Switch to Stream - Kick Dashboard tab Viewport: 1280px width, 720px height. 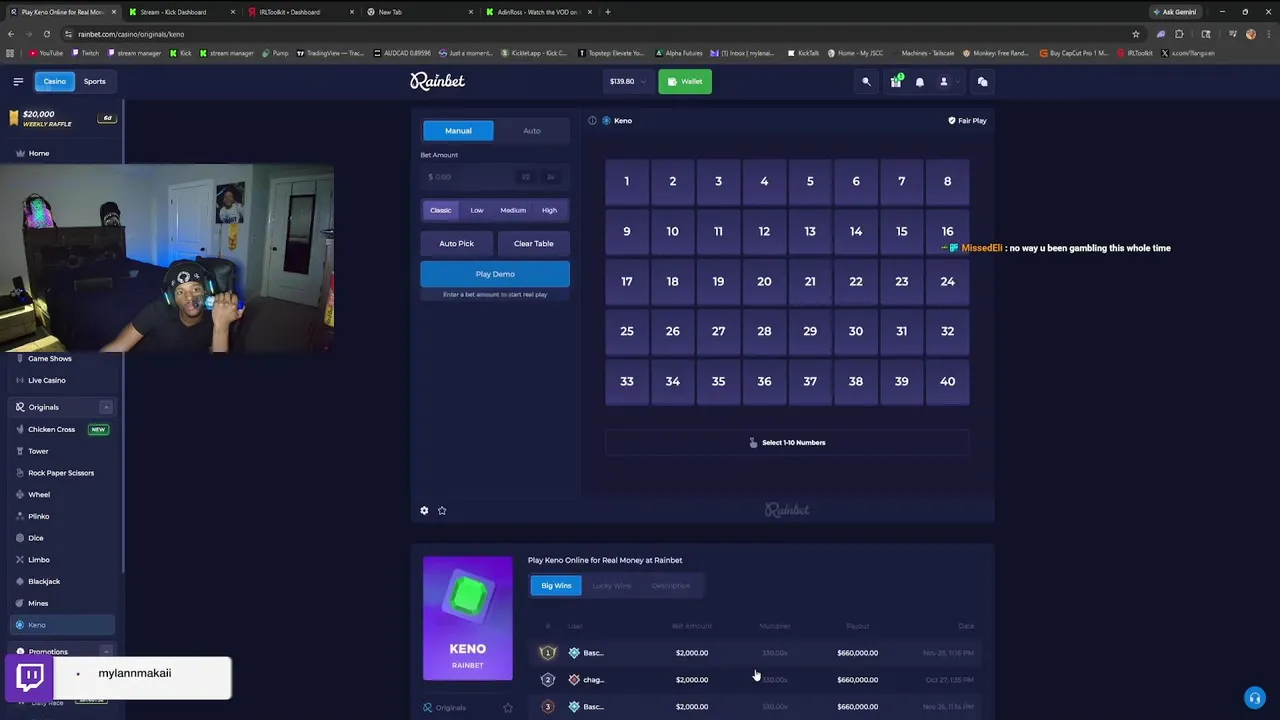(180, 12)
